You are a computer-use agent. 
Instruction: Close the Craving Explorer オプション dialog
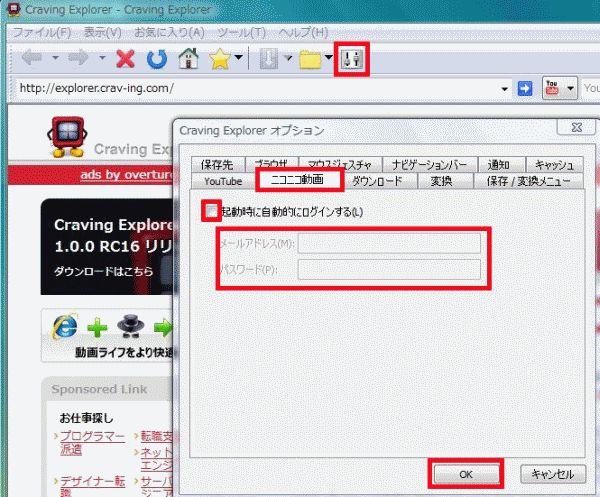(x=576, y=127)
